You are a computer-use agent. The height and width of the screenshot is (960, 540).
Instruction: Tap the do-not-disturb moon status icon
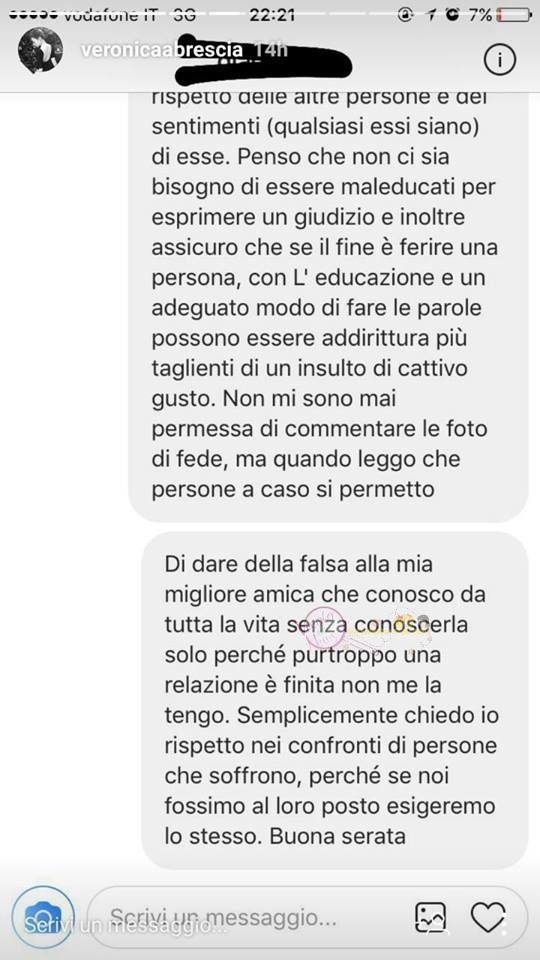[x=452, y=15]
